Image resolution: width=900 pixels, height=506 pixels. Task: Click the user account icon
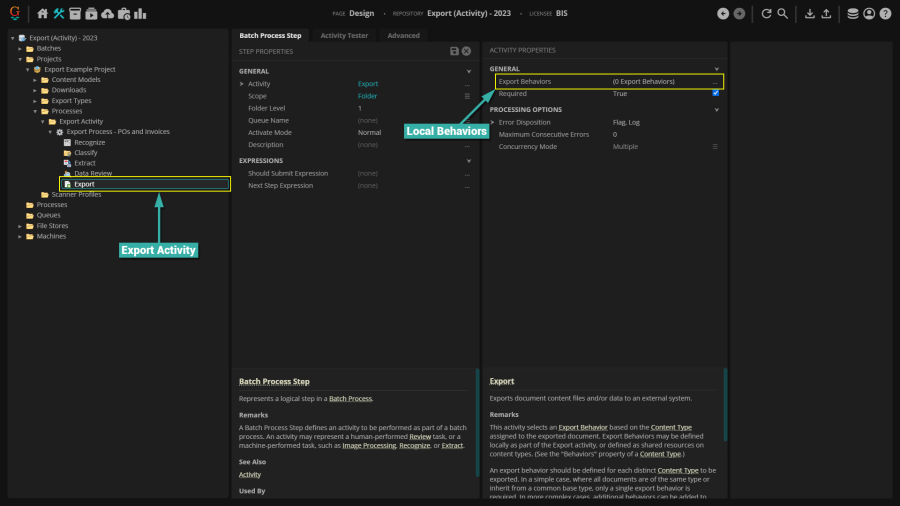coord(868,14)
